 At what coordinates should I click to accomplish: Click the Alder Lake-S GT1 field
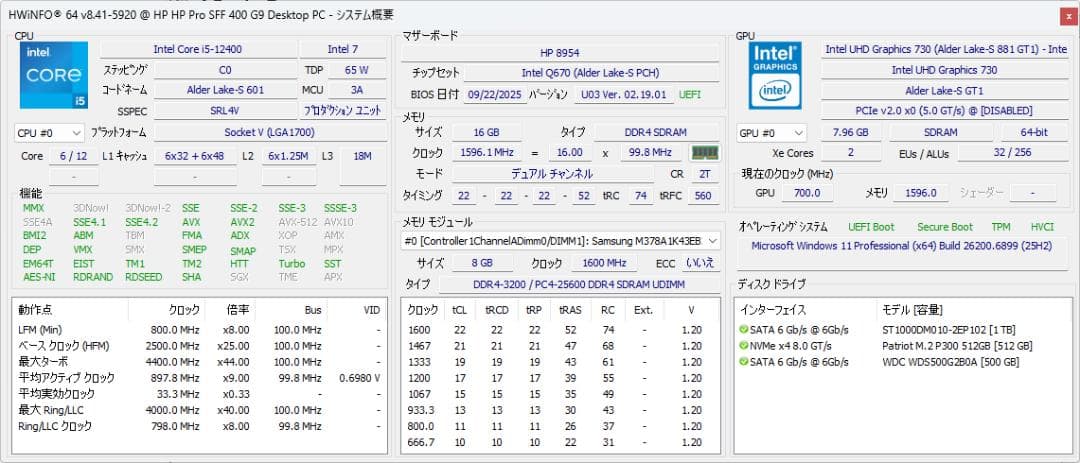point(944,91)
